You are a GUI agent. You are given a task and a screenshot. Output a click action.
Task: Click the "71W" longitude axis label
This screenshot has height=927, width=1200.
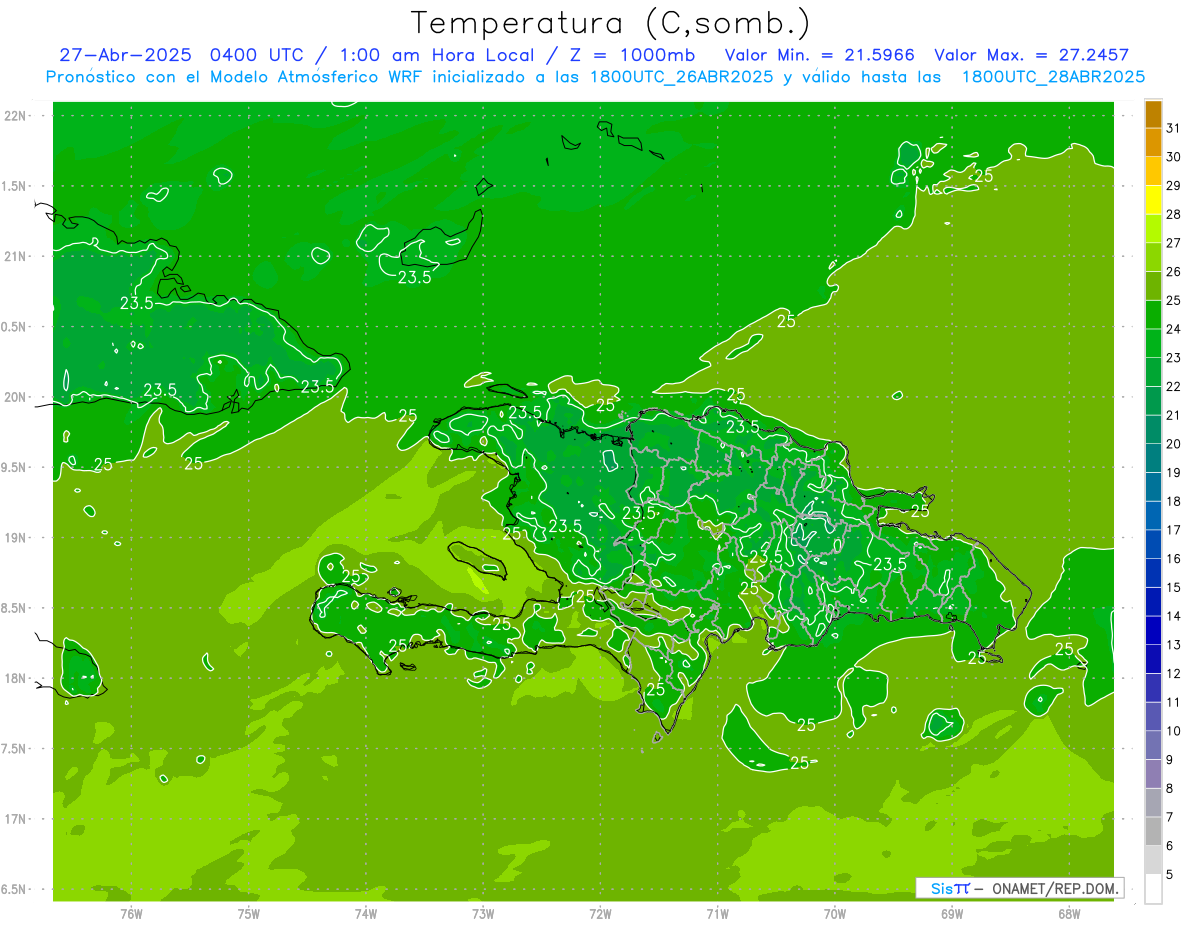click(717, 914)
